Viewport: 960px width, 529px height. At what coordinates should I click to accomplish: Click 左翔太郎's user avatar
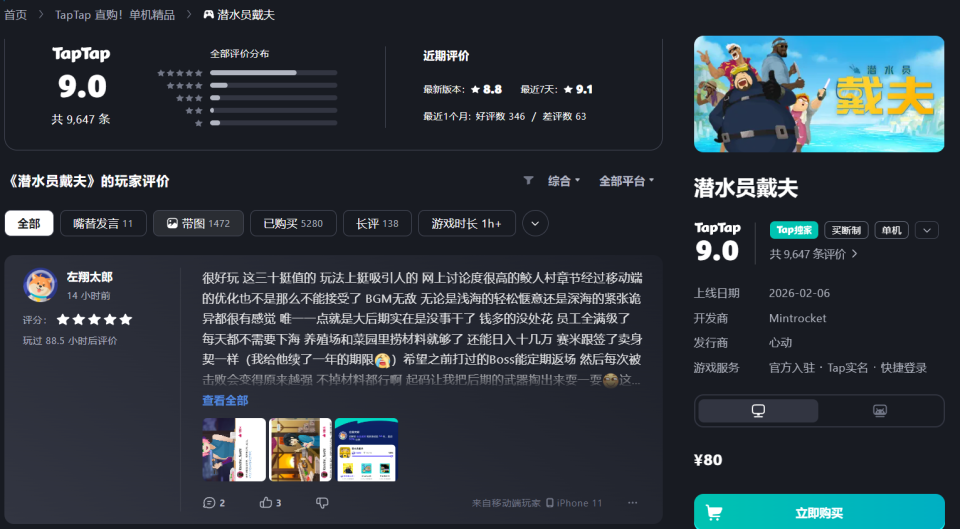tap(40, 285)
